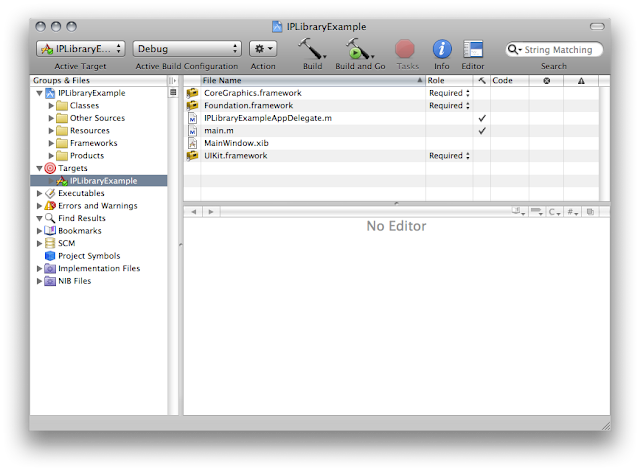The image size is (640, 471).
Task: Open the Active Target popup
Action: (x=80, y=49)
